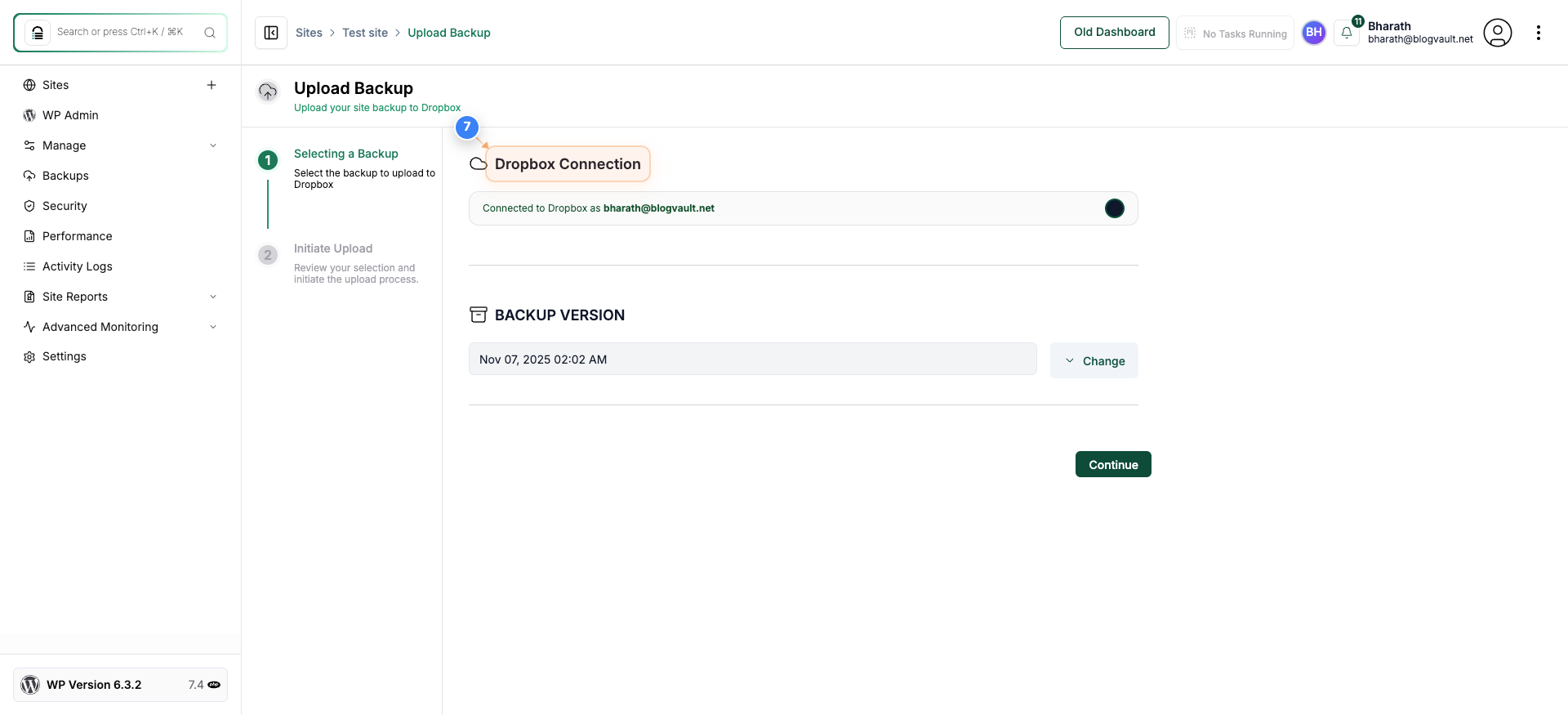Viewport: 1568px width, 715px height.
Task: Click the Dropbox Connection cloud icon
Action: tap(479, 164)
